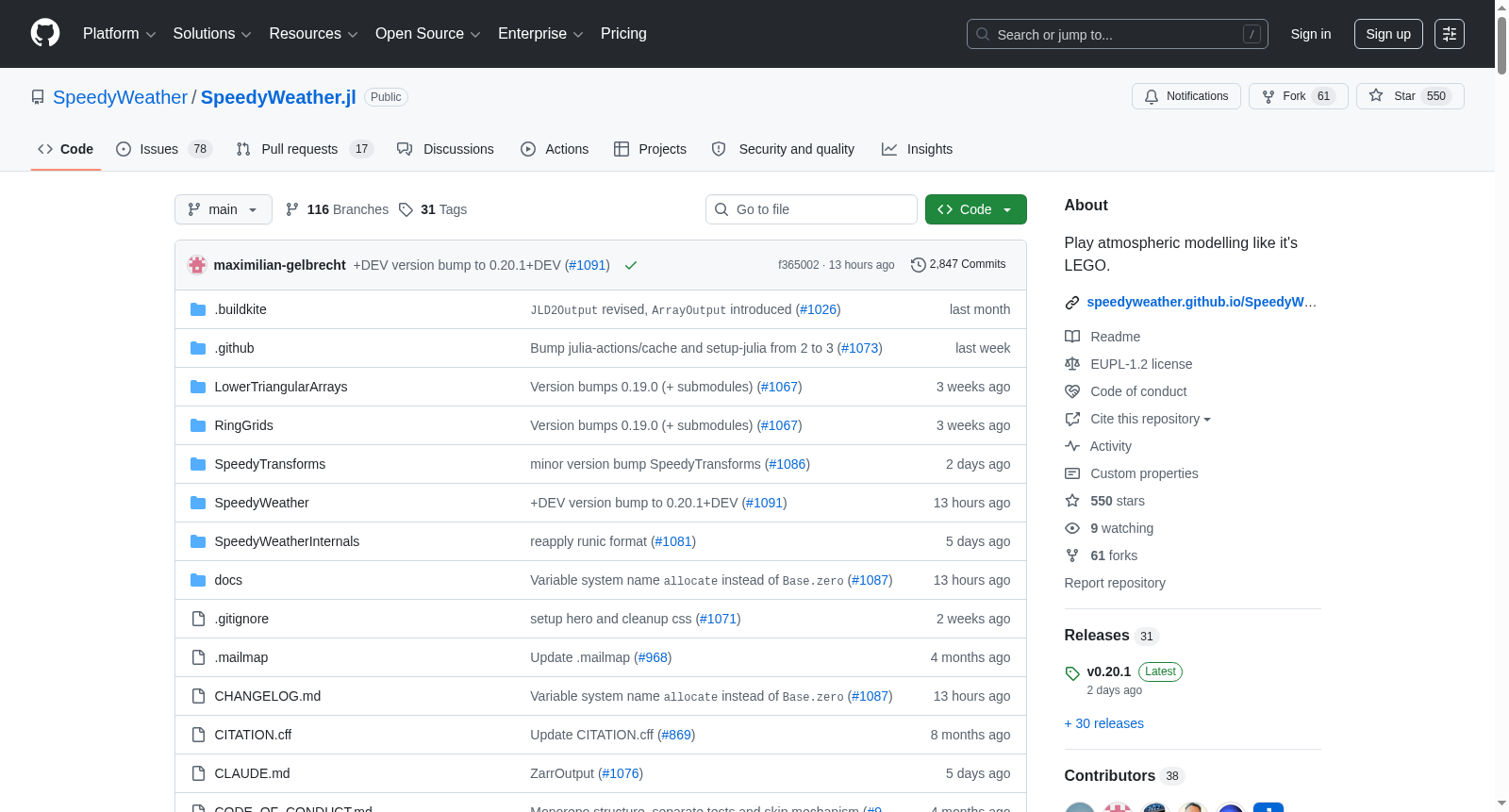Image resolution: width=1509 pixels, height=812 pixels.
Task: Click the Sign up button
Action: [1388, 34]
